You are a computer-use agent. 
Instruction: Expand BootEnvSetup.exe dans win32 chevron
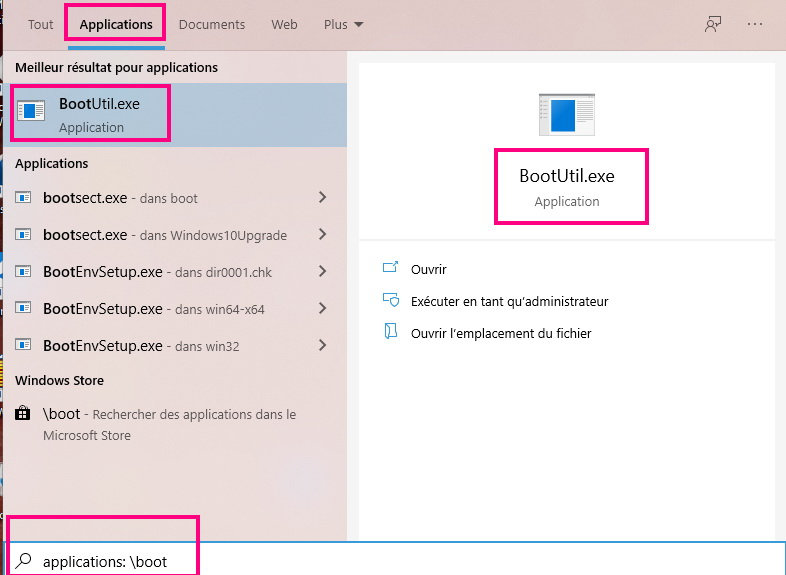pos(322,346)
